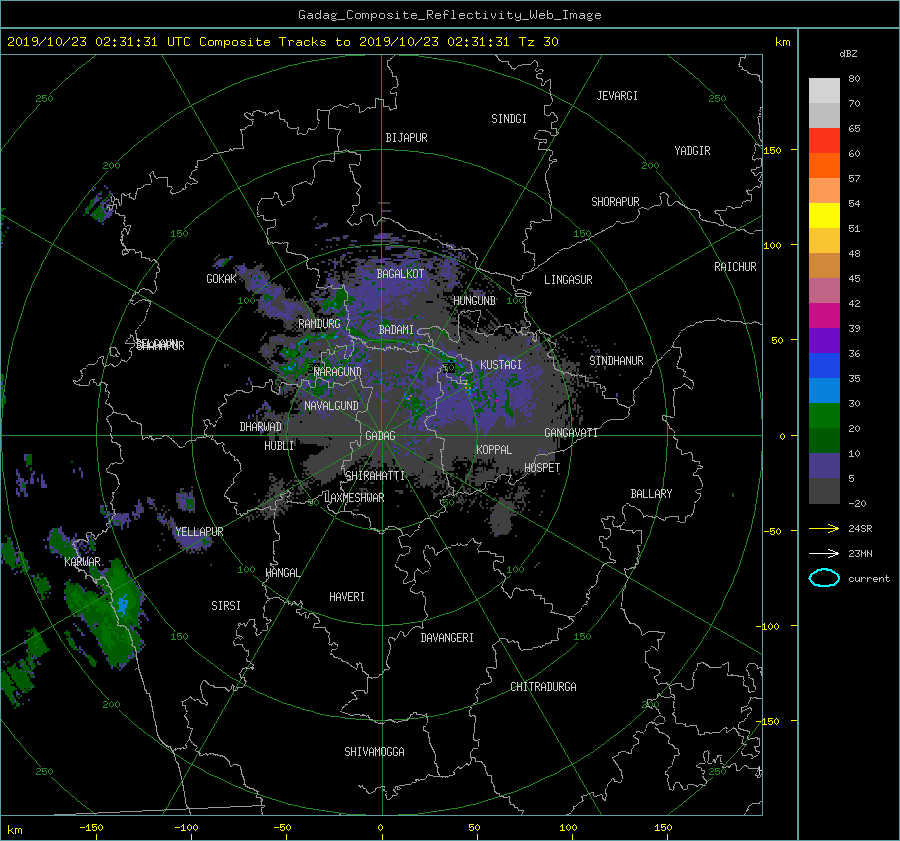Select the purple 5-10 dBZ color band
Viewport: 900px width, 841px height.
click(824, 465)
